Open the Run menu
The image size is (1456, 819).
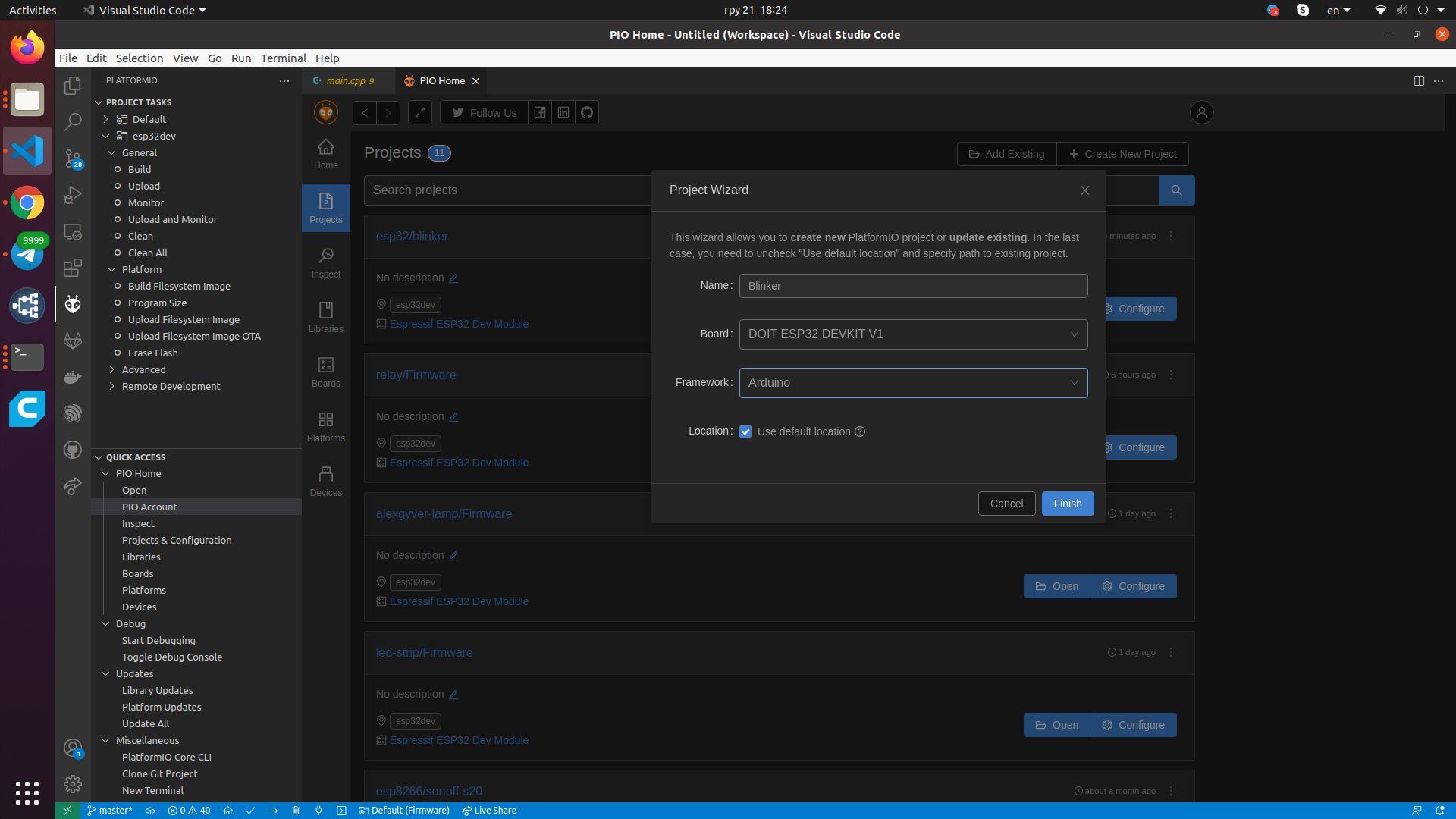tap(240, 58)
